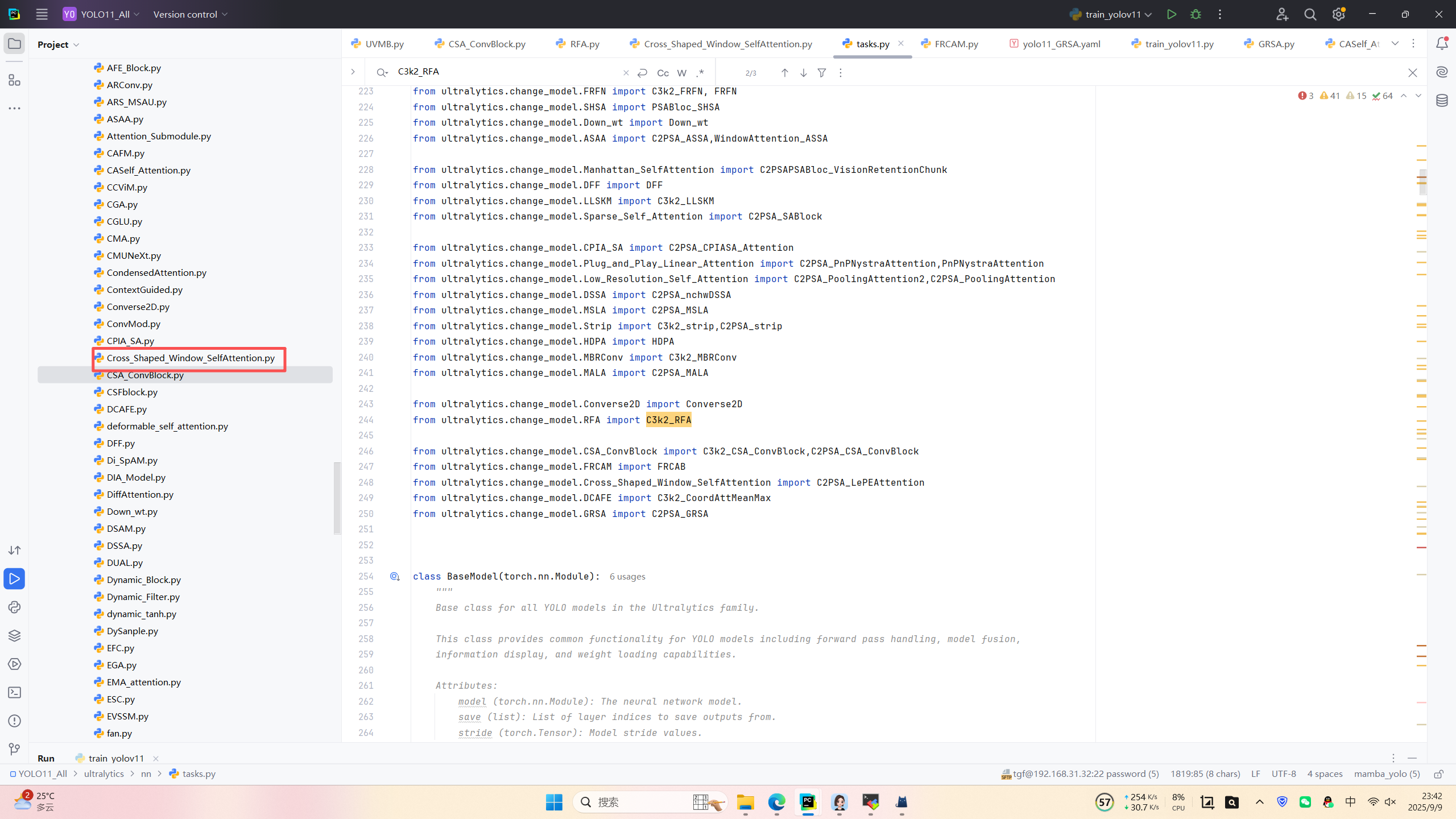This screenshot has width=1456, height=819.
Task: Click the Debug bug icon
Action: (1196, 14)
